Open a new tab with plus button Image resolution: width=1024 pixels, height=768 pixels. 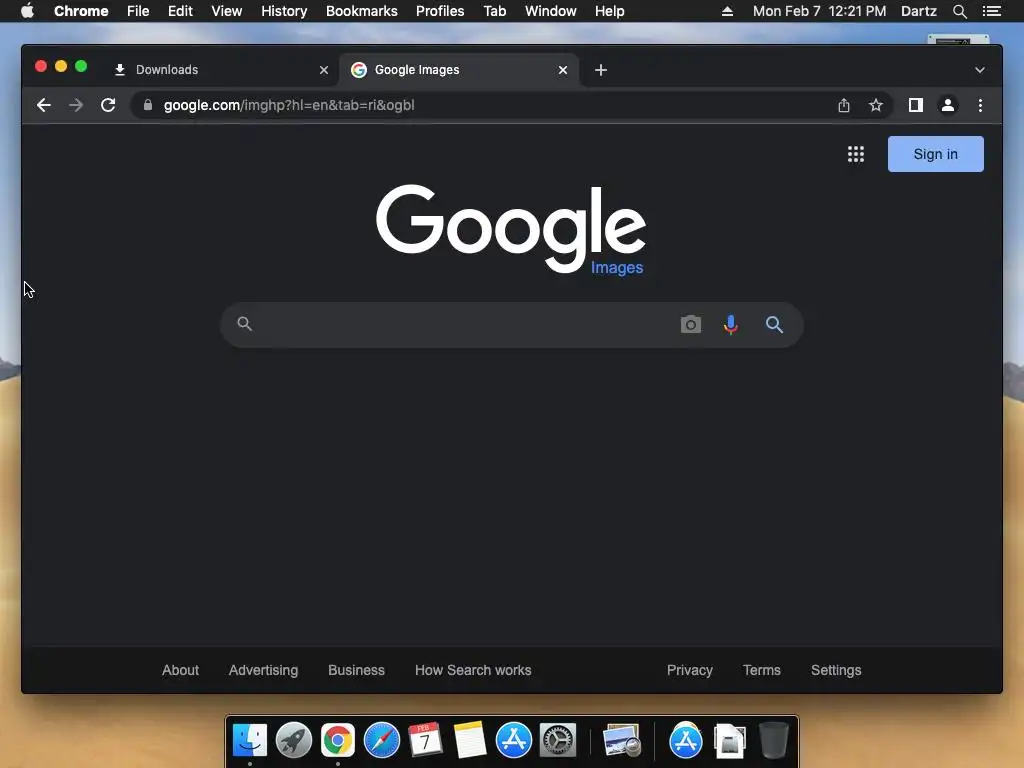(x=601, y=70)
